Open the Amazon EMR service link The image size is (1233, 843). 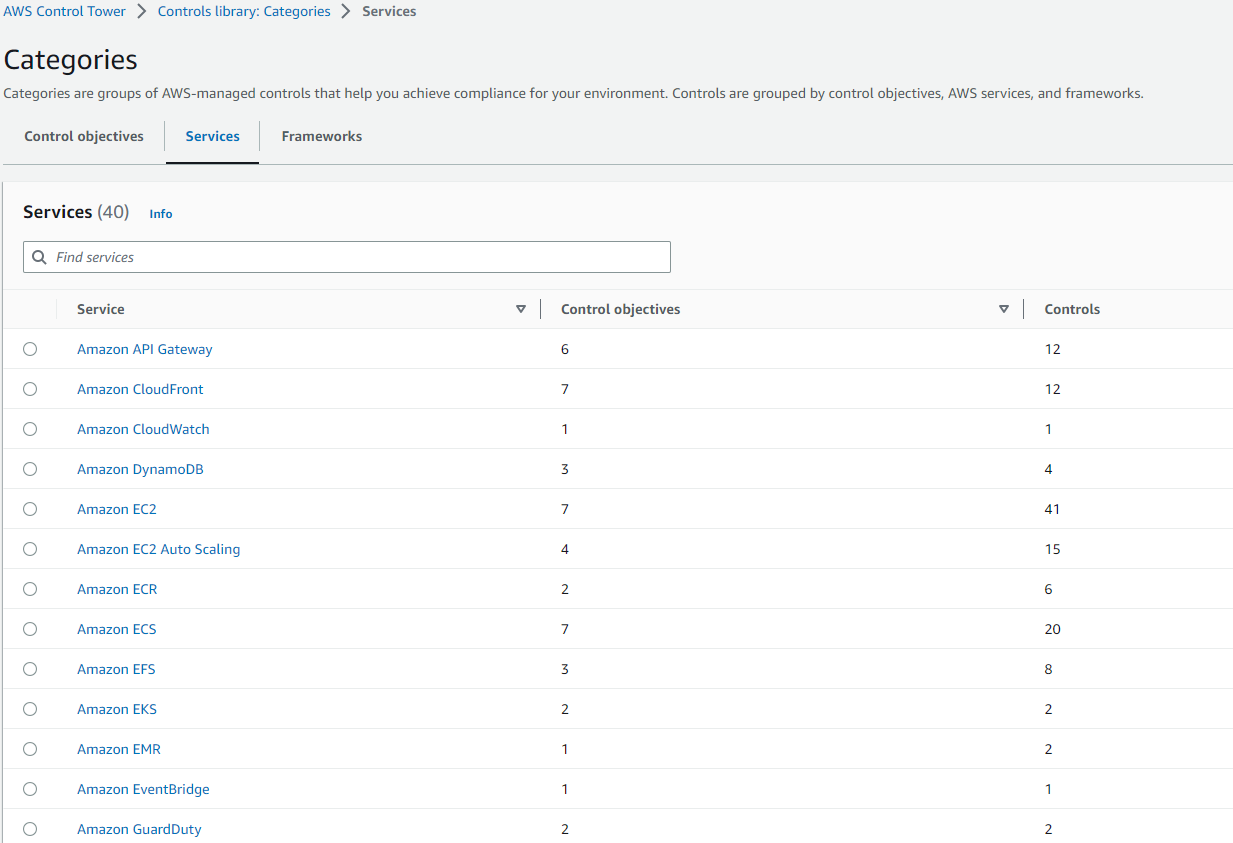pos(119,749)
